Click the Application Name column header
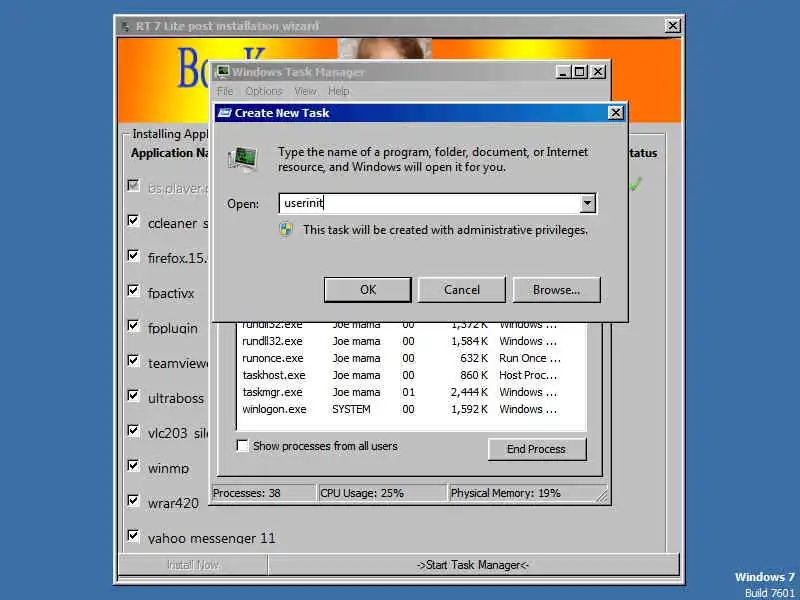Image resolution: width=800 pixels, height=600 pixels. [169, 153]
